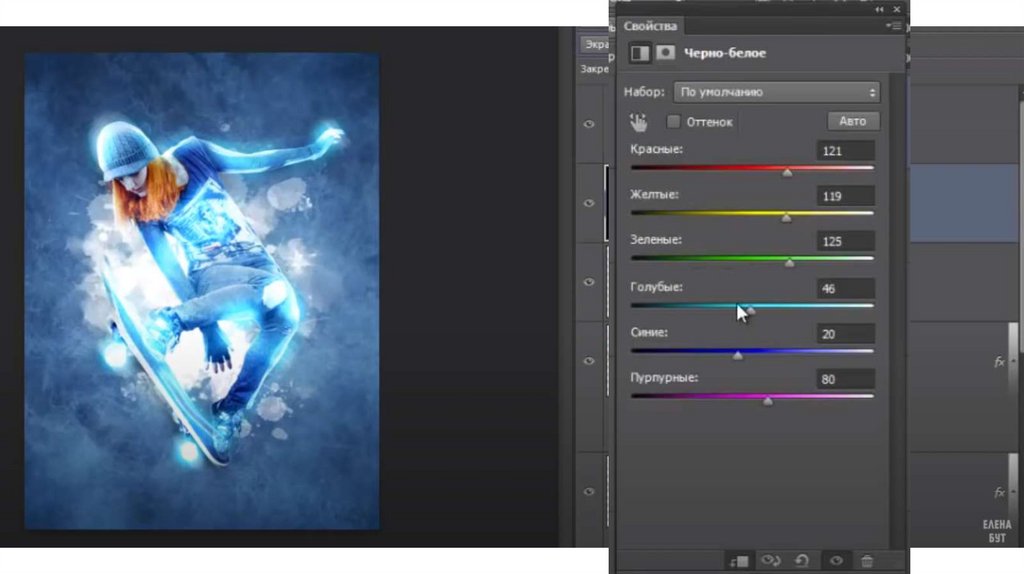The height and width of the screenshot is (574, 1024).
Task: Toggle the topmost layer eye in the Layers panel
Action: point(589,123)
